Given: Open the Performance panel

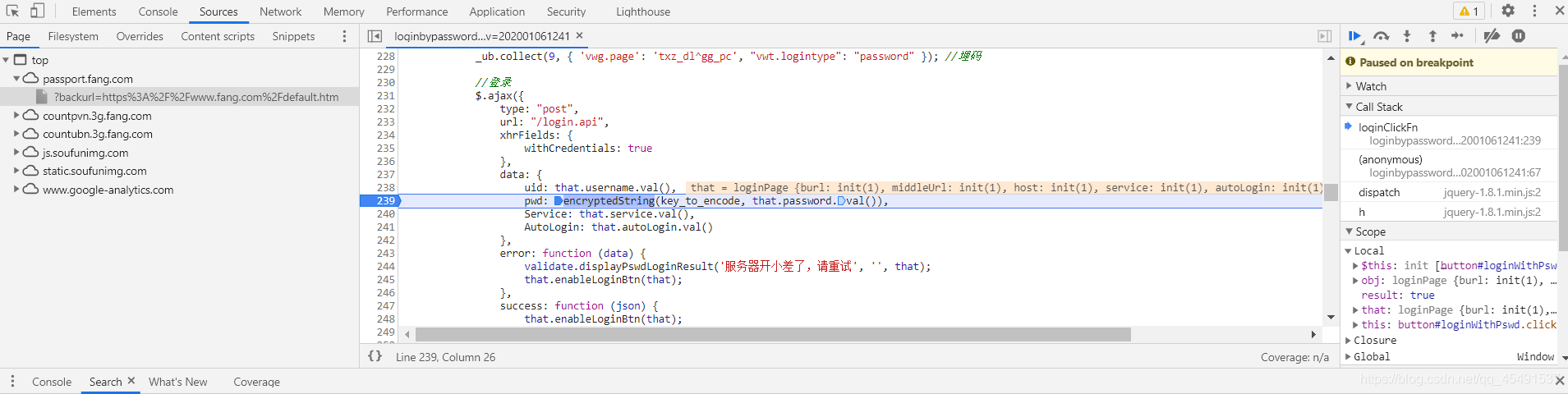Looking at the screenshot, I should click(x=416, y=11).
